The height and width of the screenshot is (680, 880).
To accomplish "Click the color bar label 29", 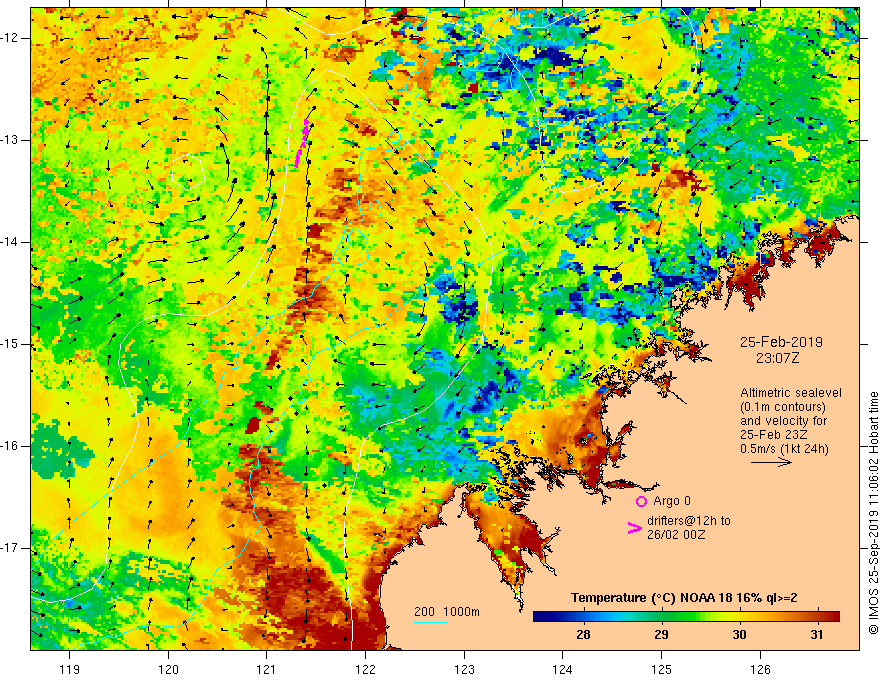I will click(x=661, y=635).
